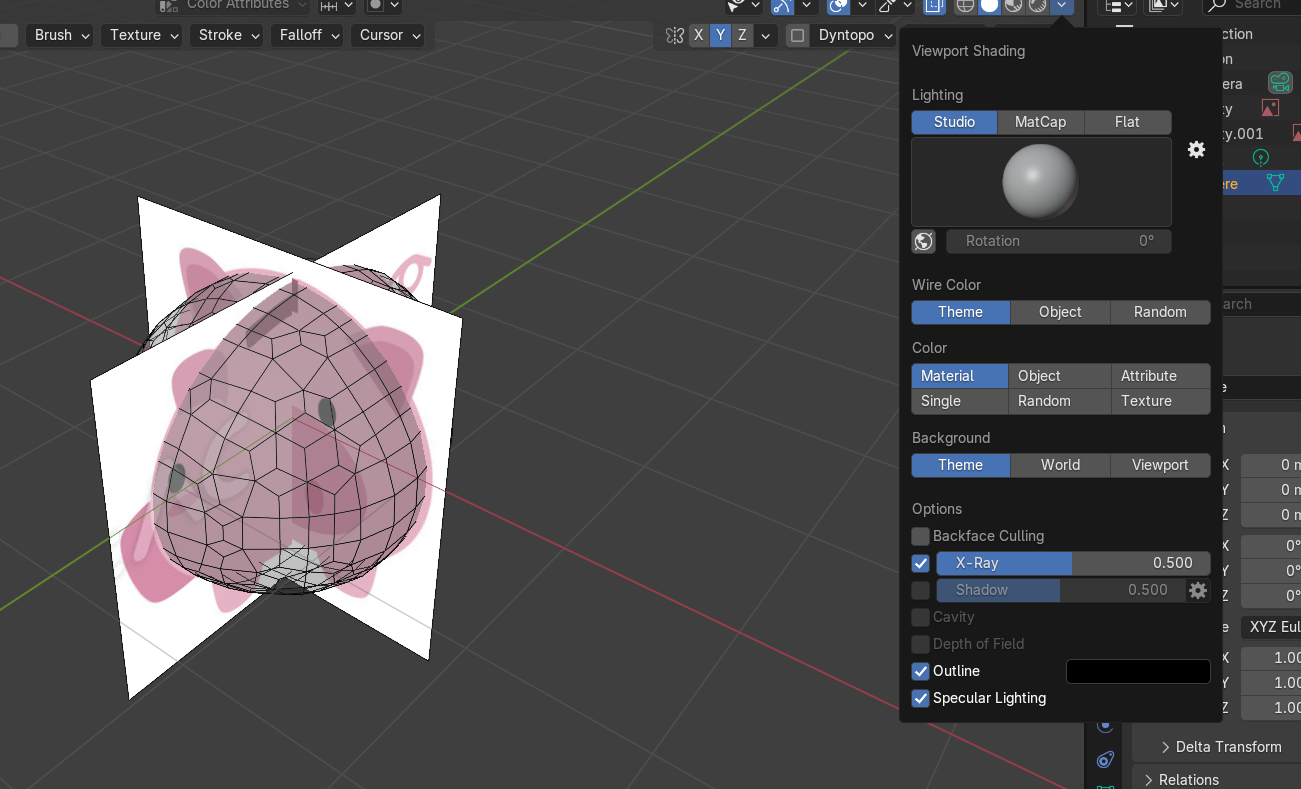Switch to Material Preview shading mode

[x=1013, y=5]
